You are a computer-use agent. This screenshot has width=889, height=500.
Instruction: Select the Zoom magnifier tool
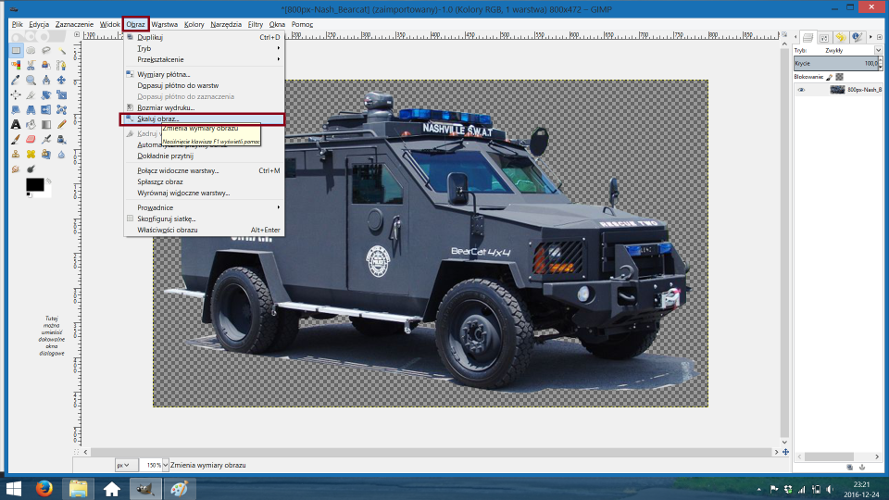[31, 80]
